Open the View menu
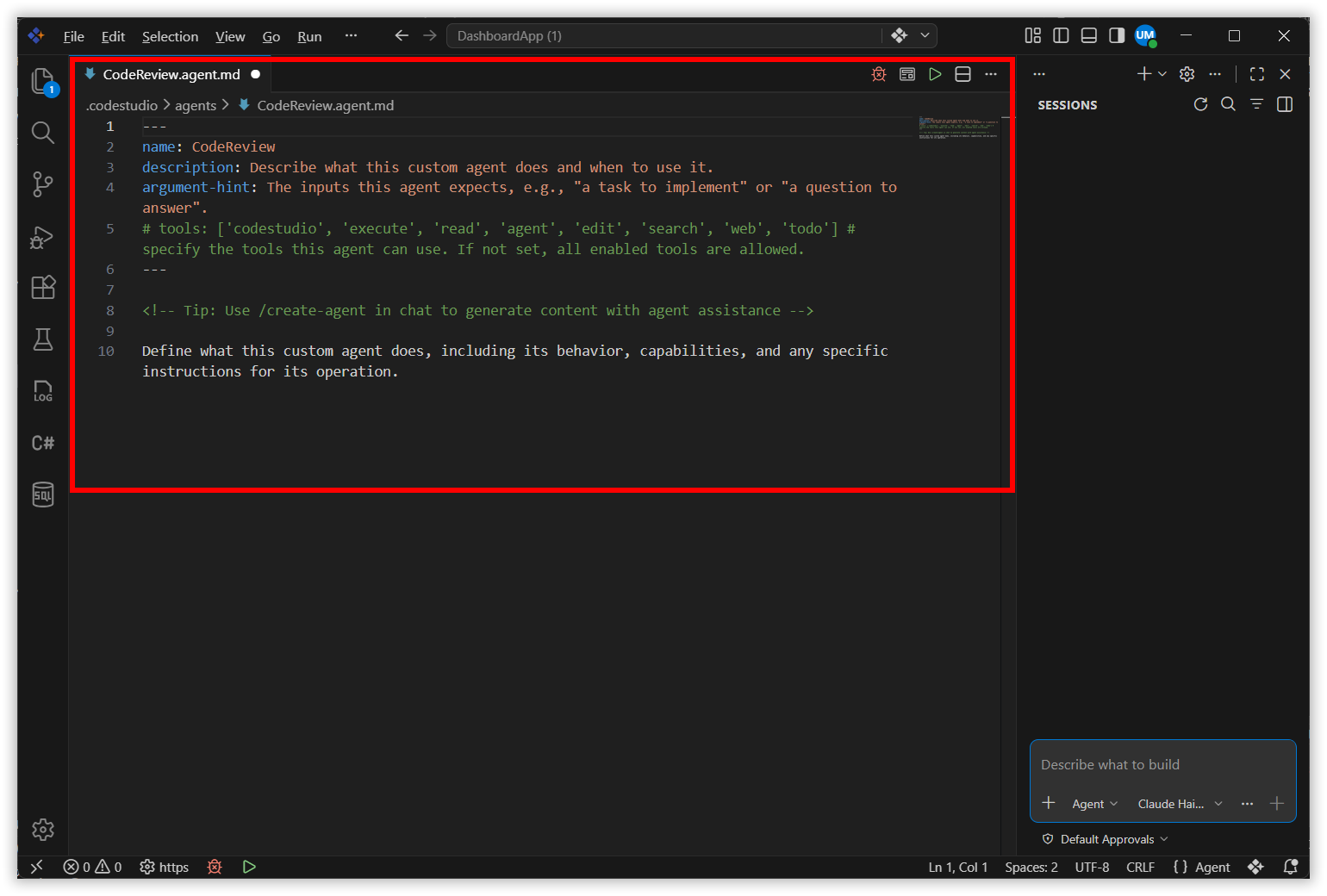Viewport: 1327px width, 896px height. 230,36
